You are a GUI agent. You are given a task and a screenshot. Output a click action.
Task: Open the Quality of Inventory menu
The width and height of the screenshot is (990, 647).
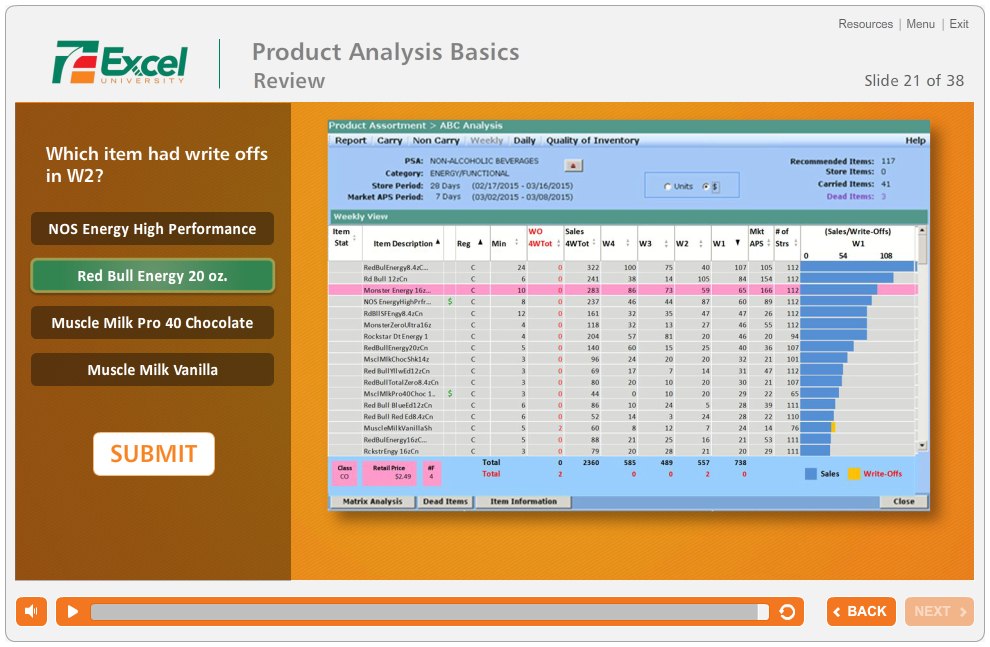(x=592, y=141)
